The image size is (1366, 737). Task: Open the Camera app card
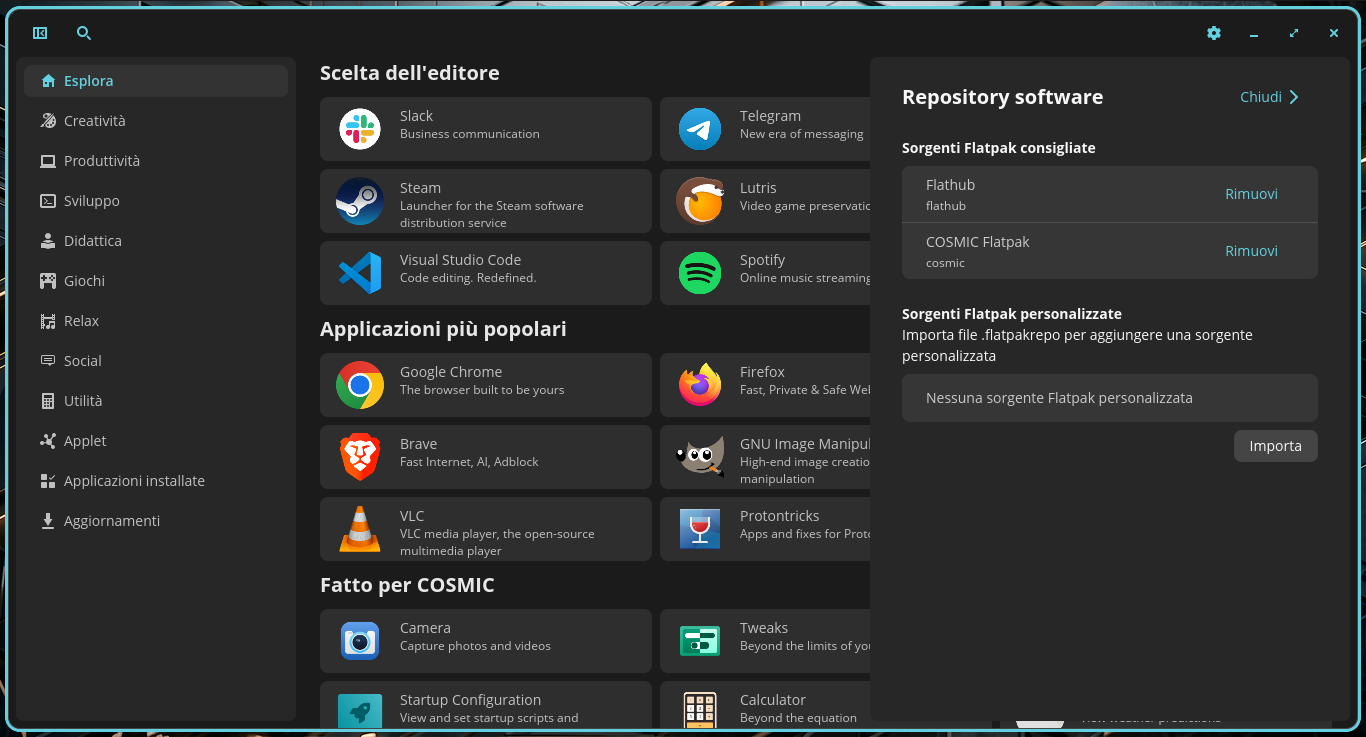click(486, 641)
